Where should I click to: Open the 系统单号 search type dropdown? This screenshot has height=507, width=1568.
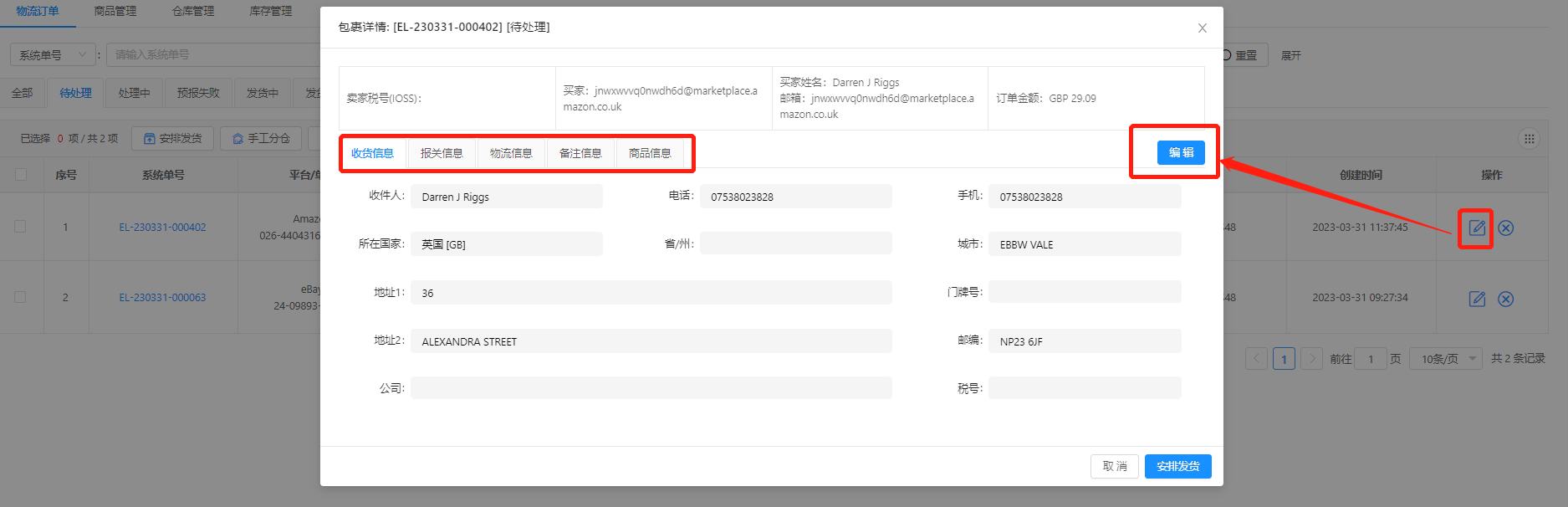coord(52,55)
